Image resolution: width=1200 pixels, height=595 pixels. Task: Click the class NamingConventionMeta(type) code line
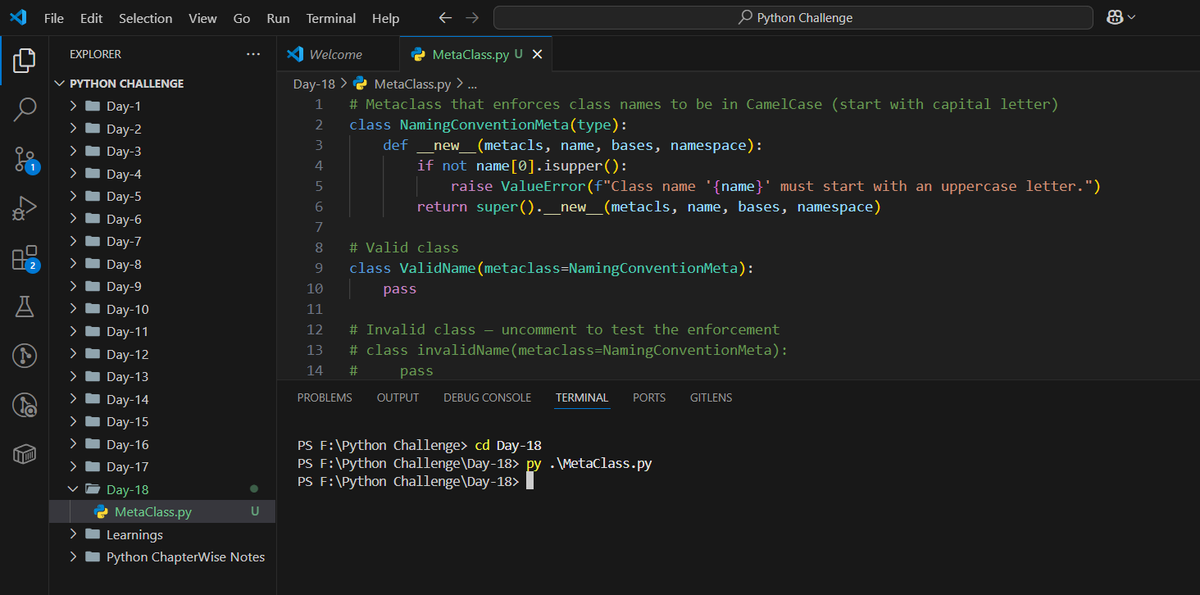[488, 125]
